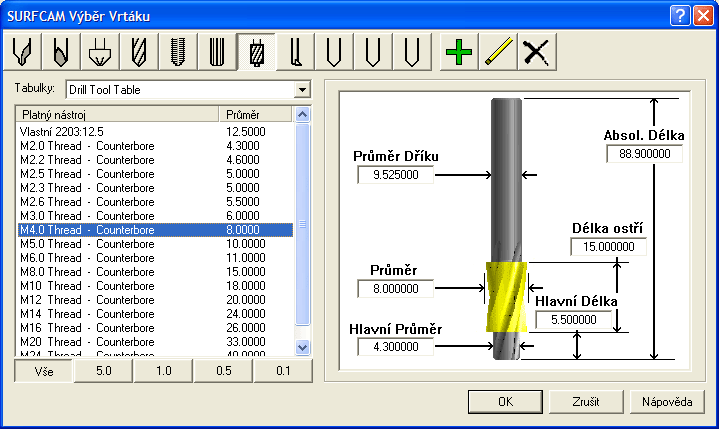Select the M14 Thread - Counterbore row

[155, 314]
